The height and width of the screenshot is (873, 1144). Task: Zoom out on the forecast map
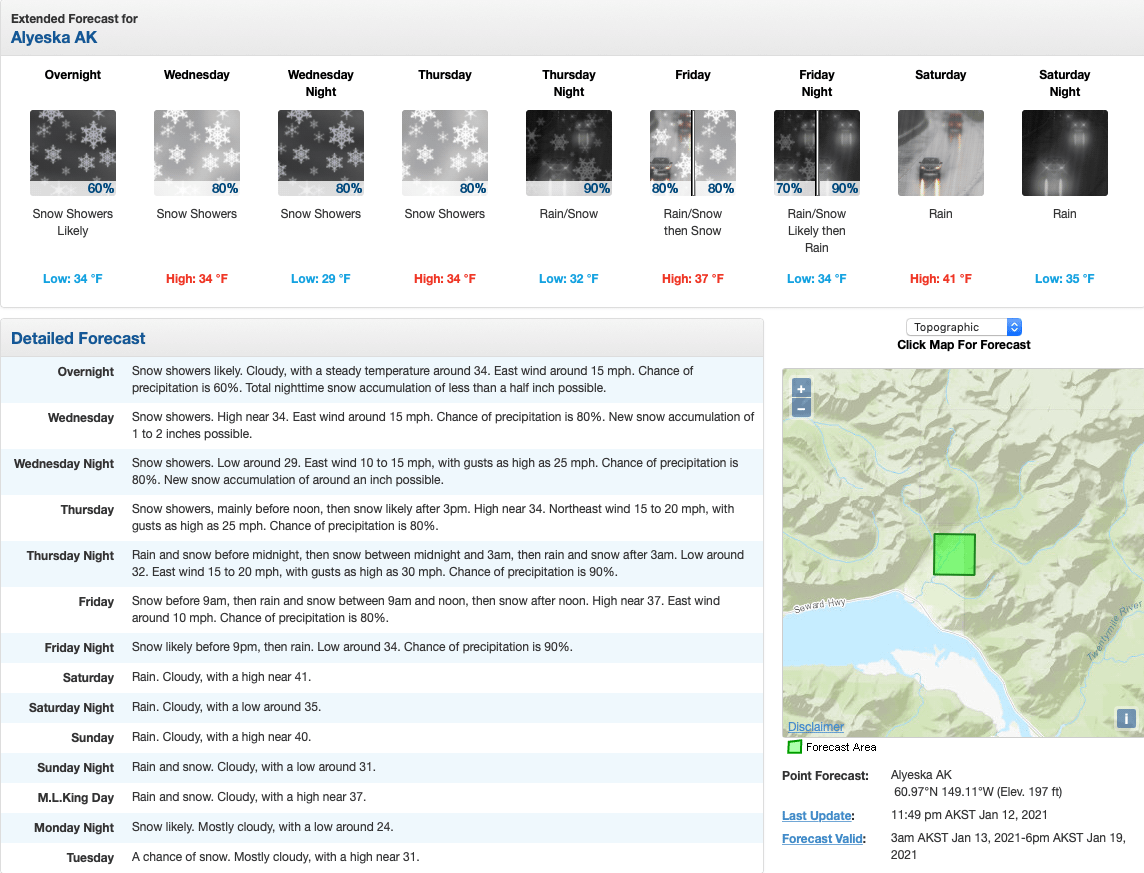(801, 408)
